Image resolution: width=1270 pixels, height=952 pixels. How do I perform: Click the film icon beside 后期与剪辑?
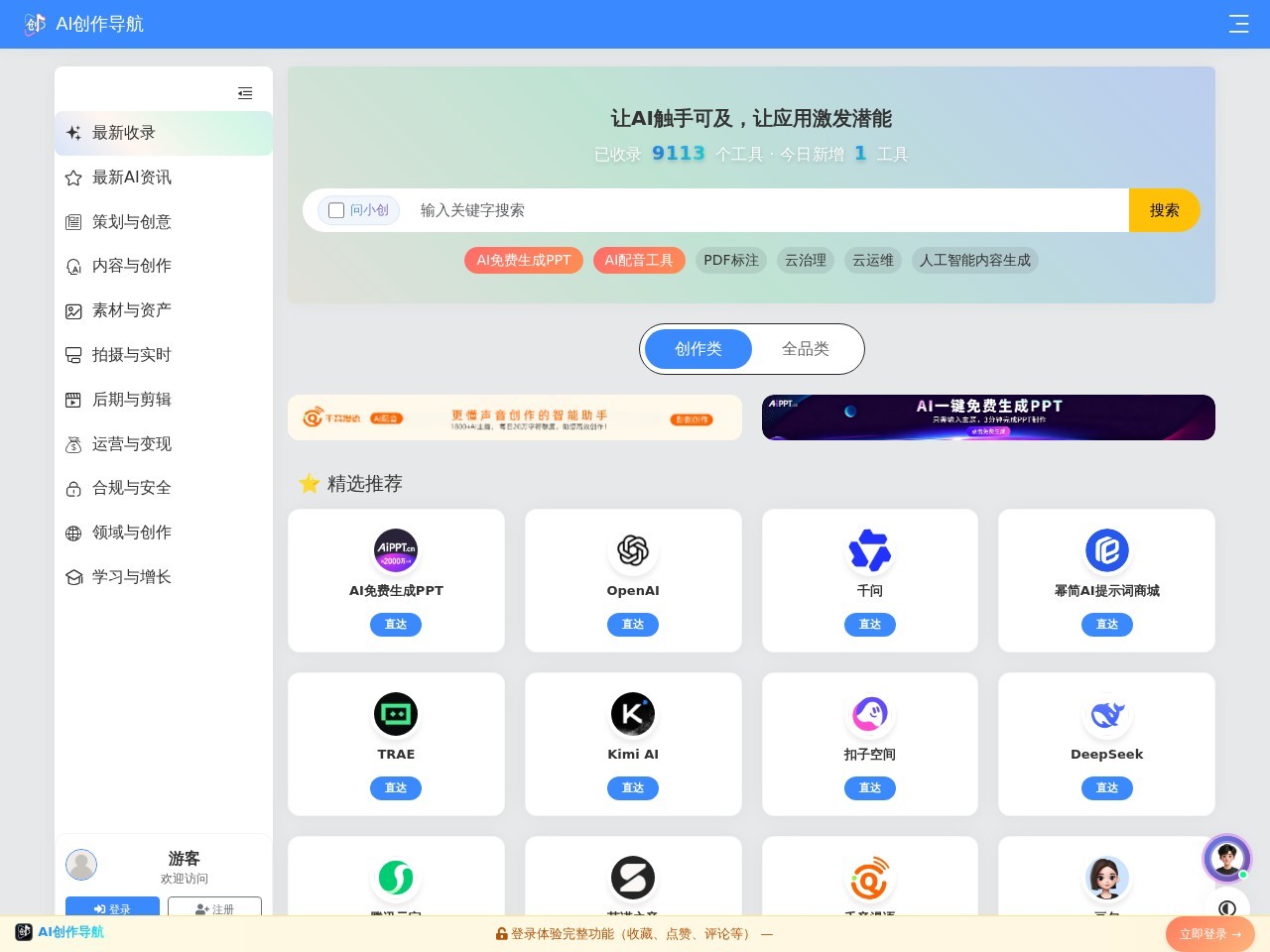[73, 400]
